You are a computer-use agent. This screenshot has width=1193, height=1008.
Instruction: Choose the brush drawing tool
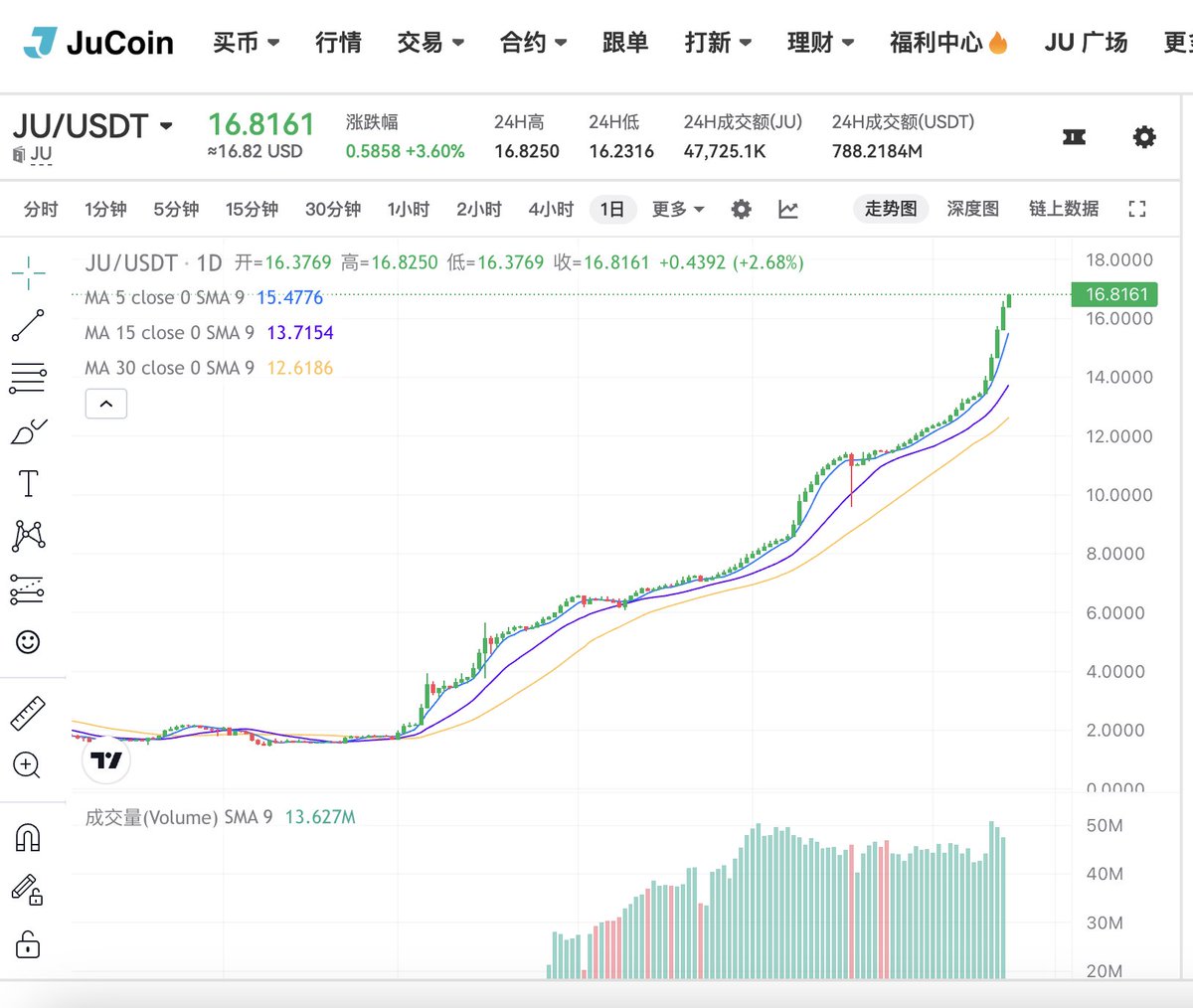(28, 432)
